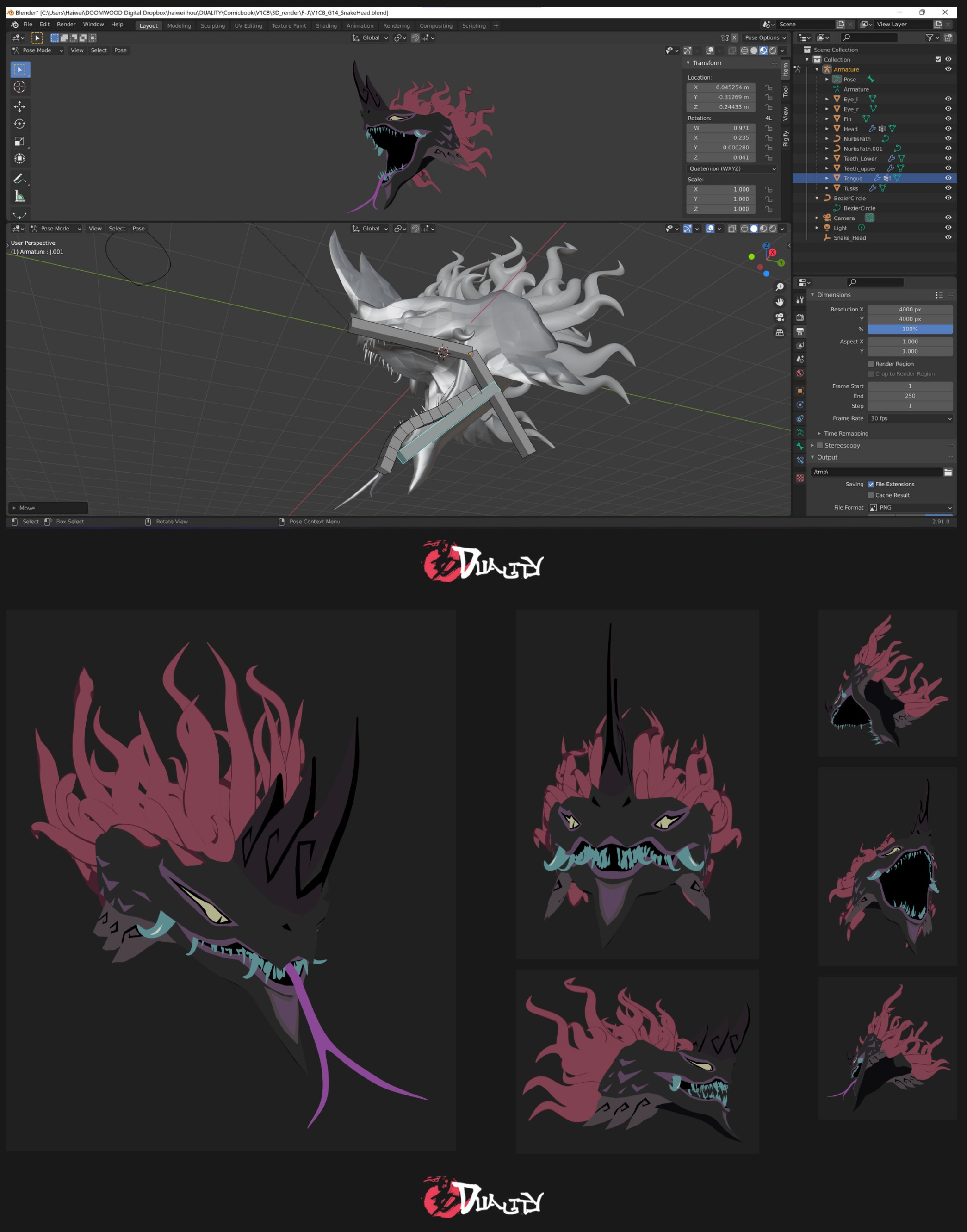Open Pose Mode dropdown in top viewport

[x=37, y=50]
